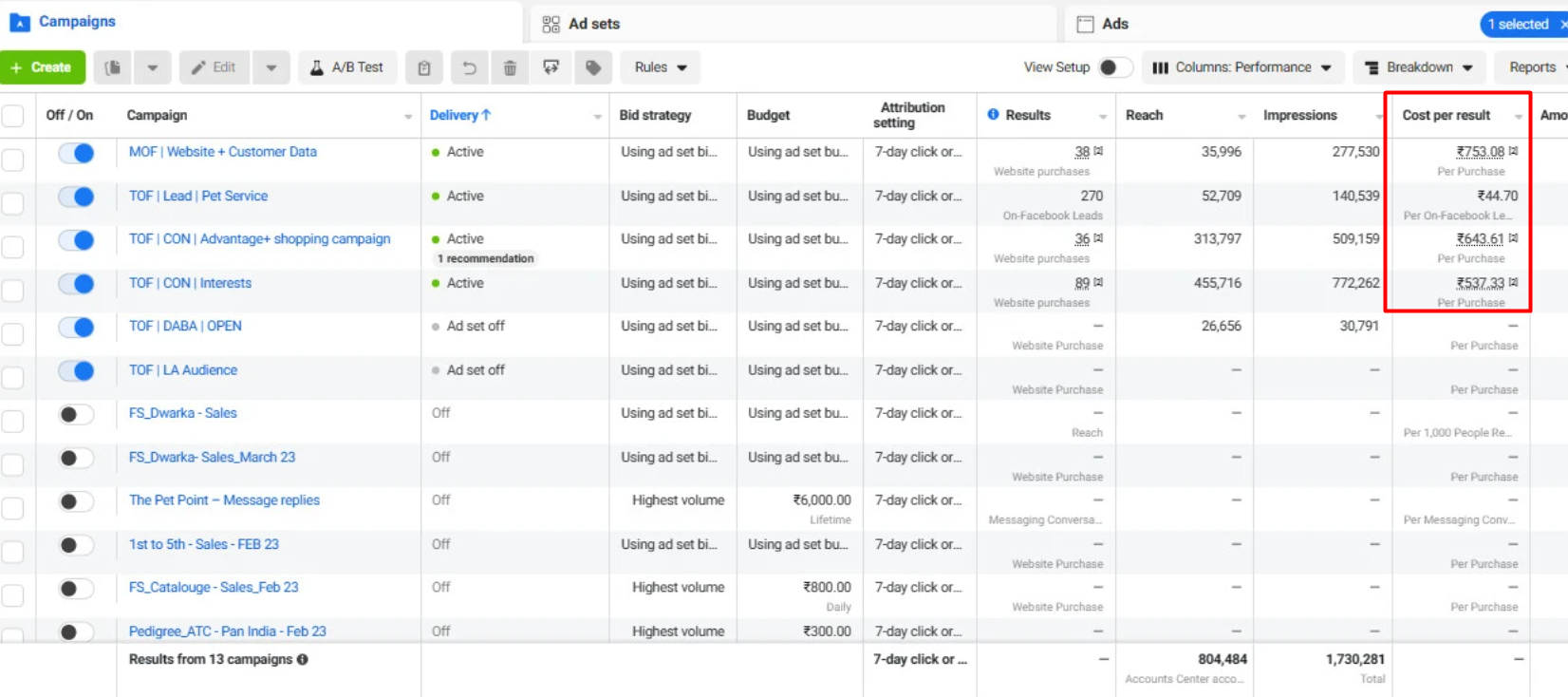Screen dimensions: 1568x697
Task: Turn off the TOF | CON | Interests campaign
Action: (76, 284)
